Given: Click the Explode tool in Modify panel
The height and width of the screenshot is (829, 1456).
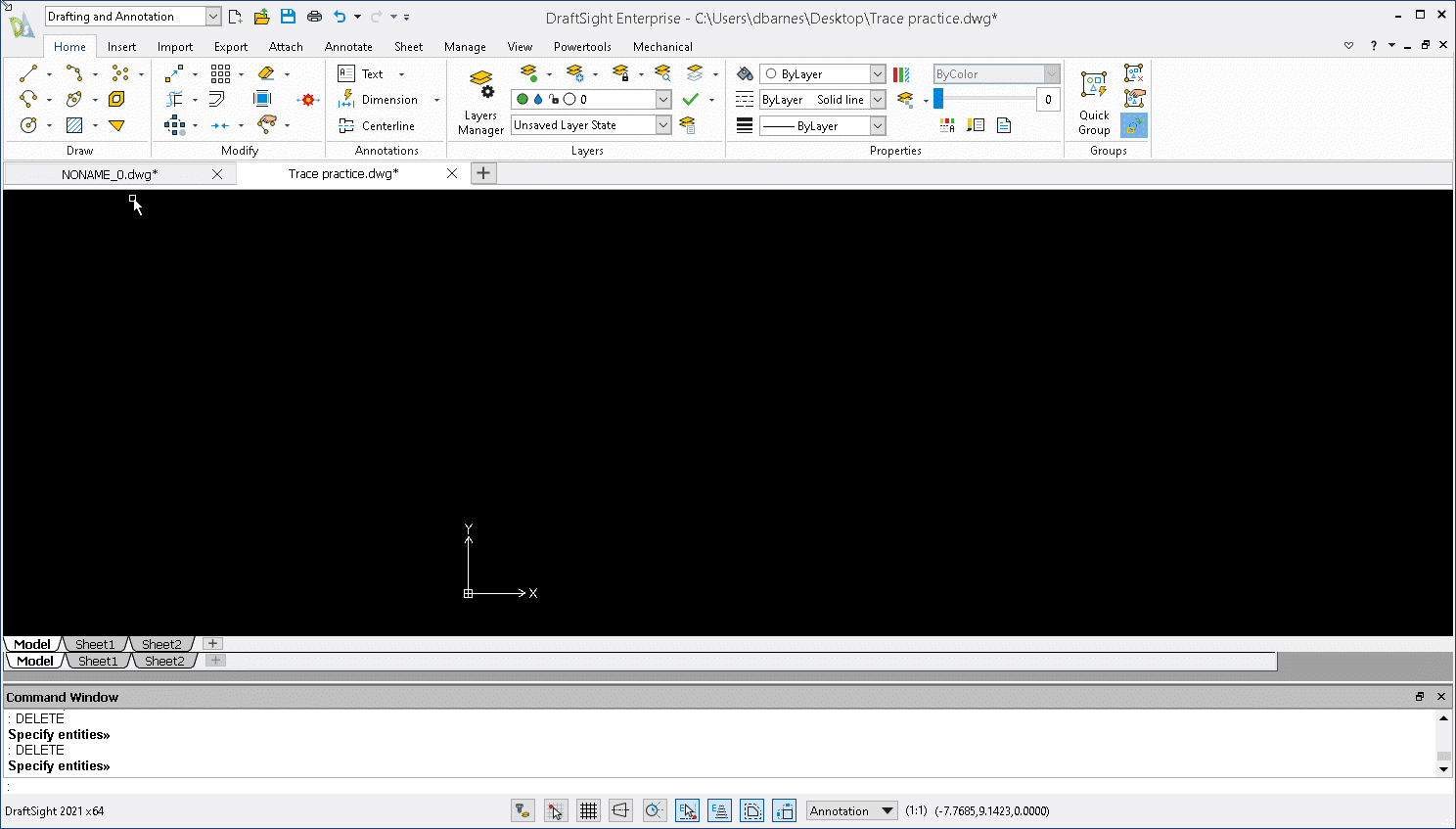Looking at the screenshot, I should tap(308, 100).
